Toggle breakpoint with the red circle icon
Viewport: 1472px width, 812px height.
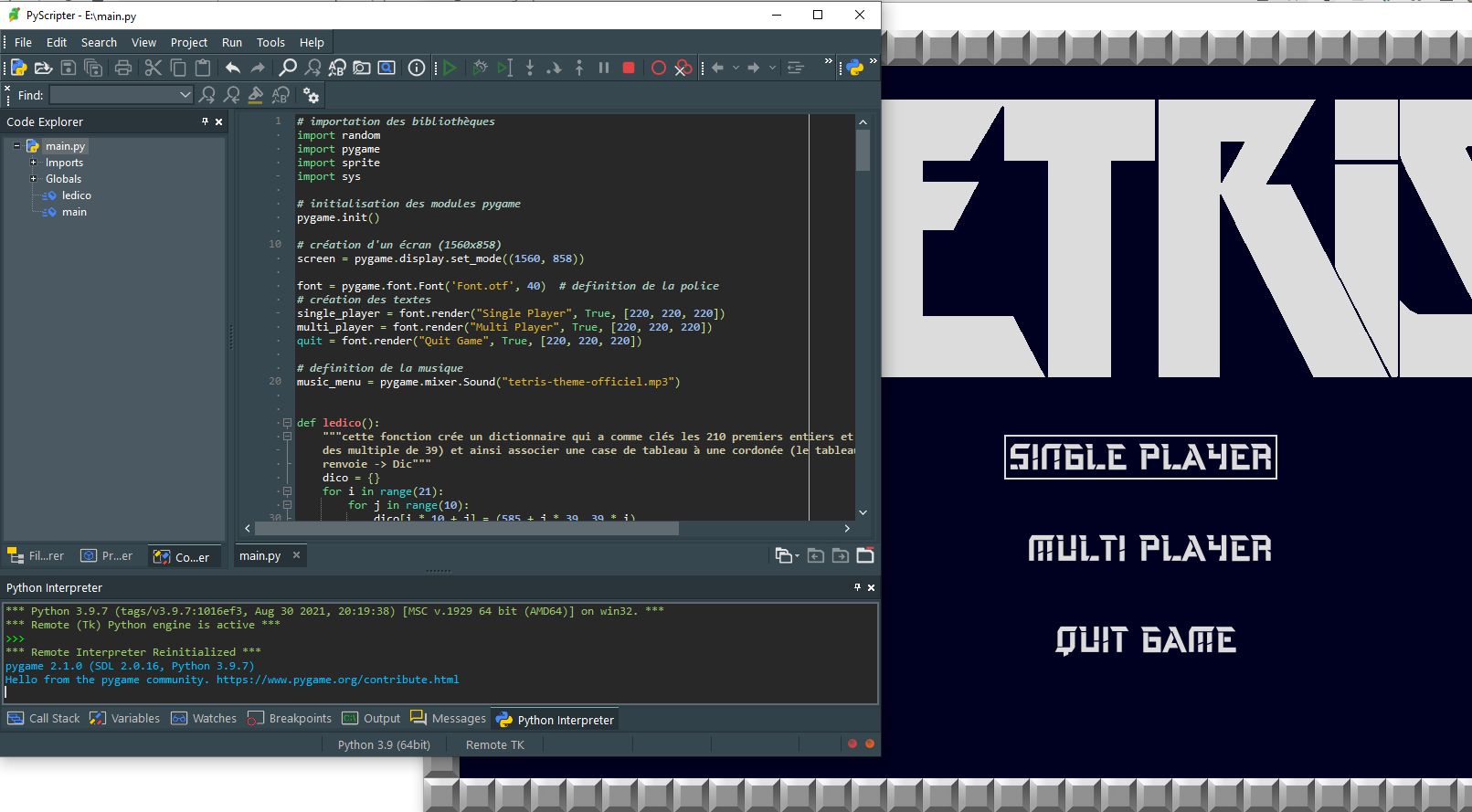(658, 68)
